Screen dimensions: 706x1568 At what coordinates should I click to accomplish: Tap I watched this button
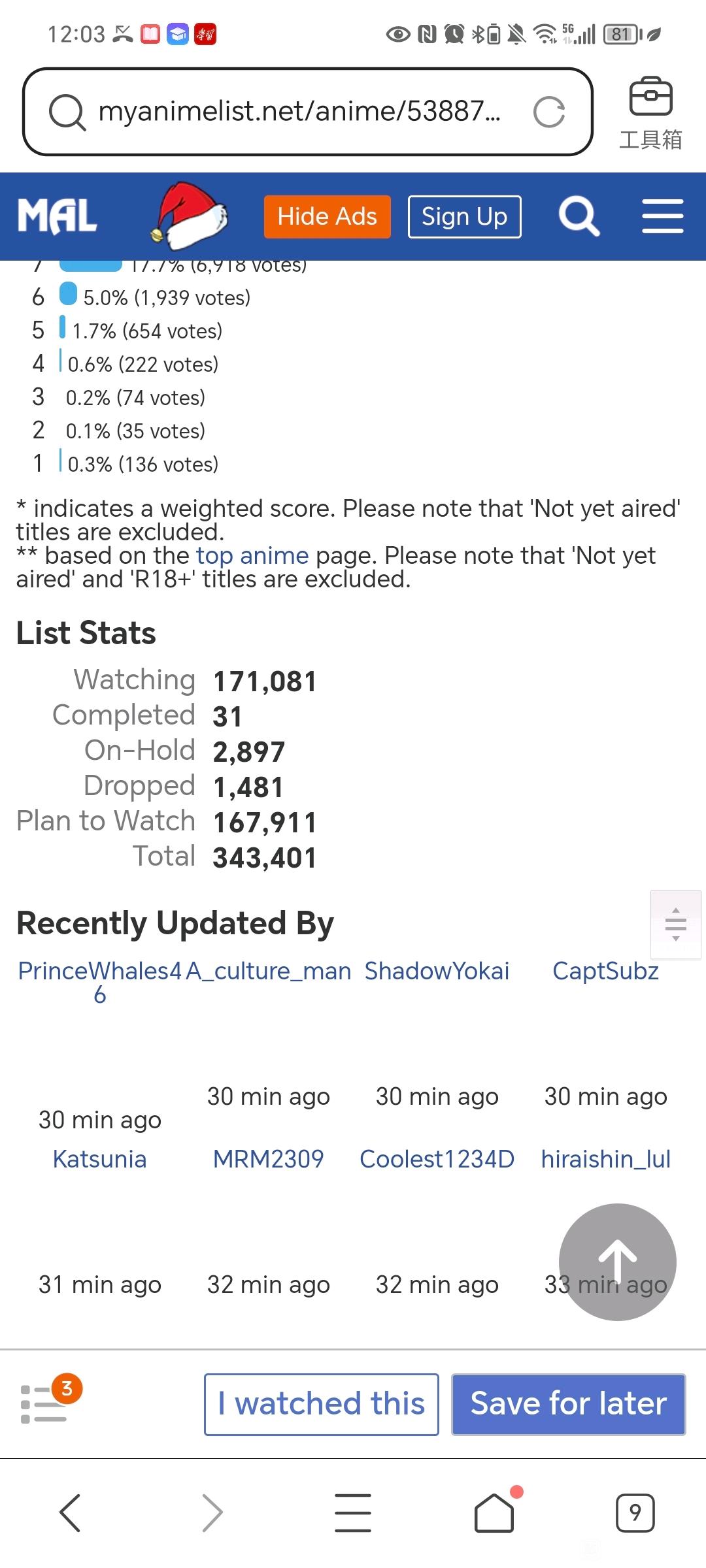click(x=322, y=1404)
